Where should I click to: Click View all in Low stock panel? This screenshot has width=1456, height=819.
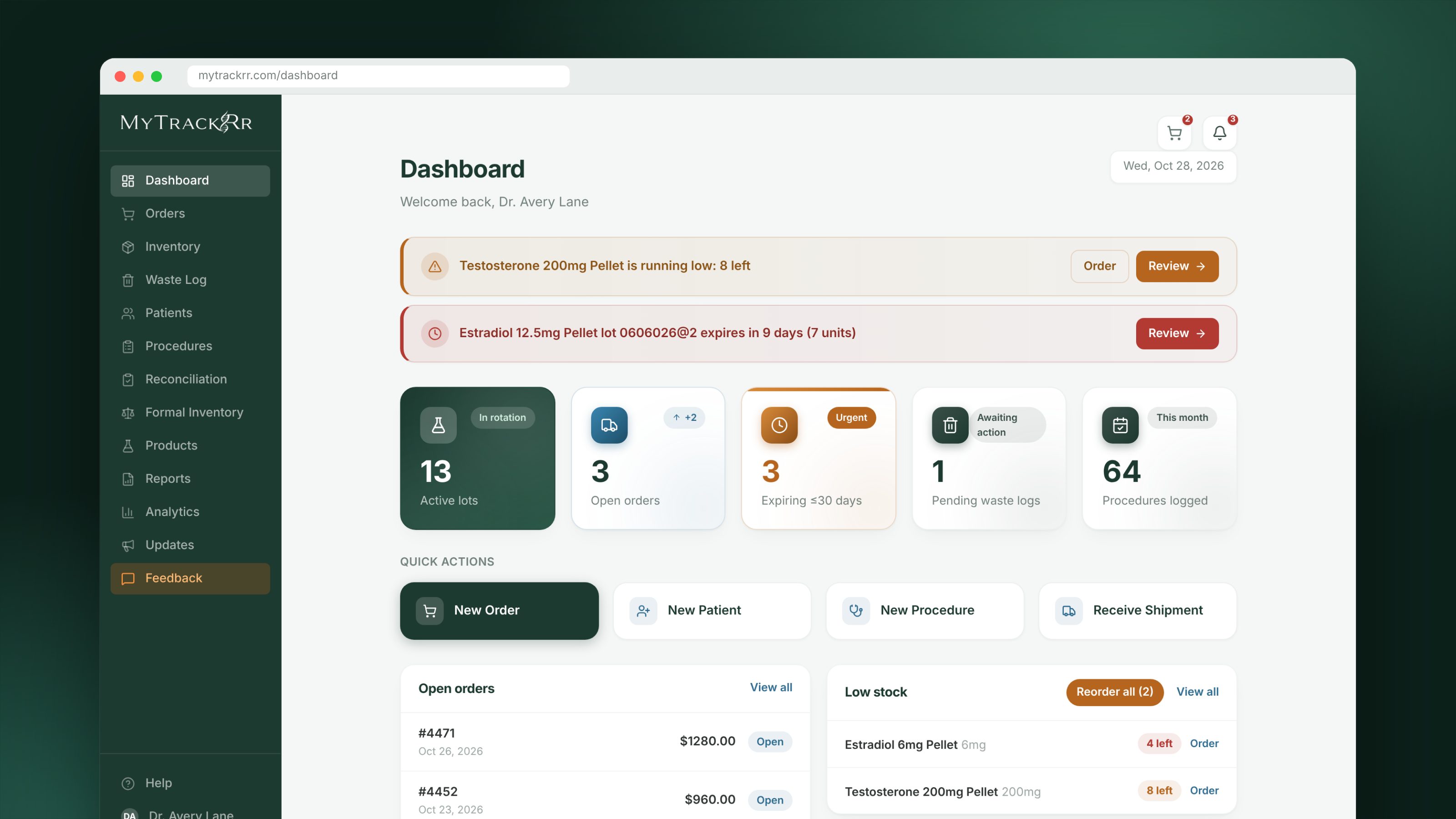1197,693
